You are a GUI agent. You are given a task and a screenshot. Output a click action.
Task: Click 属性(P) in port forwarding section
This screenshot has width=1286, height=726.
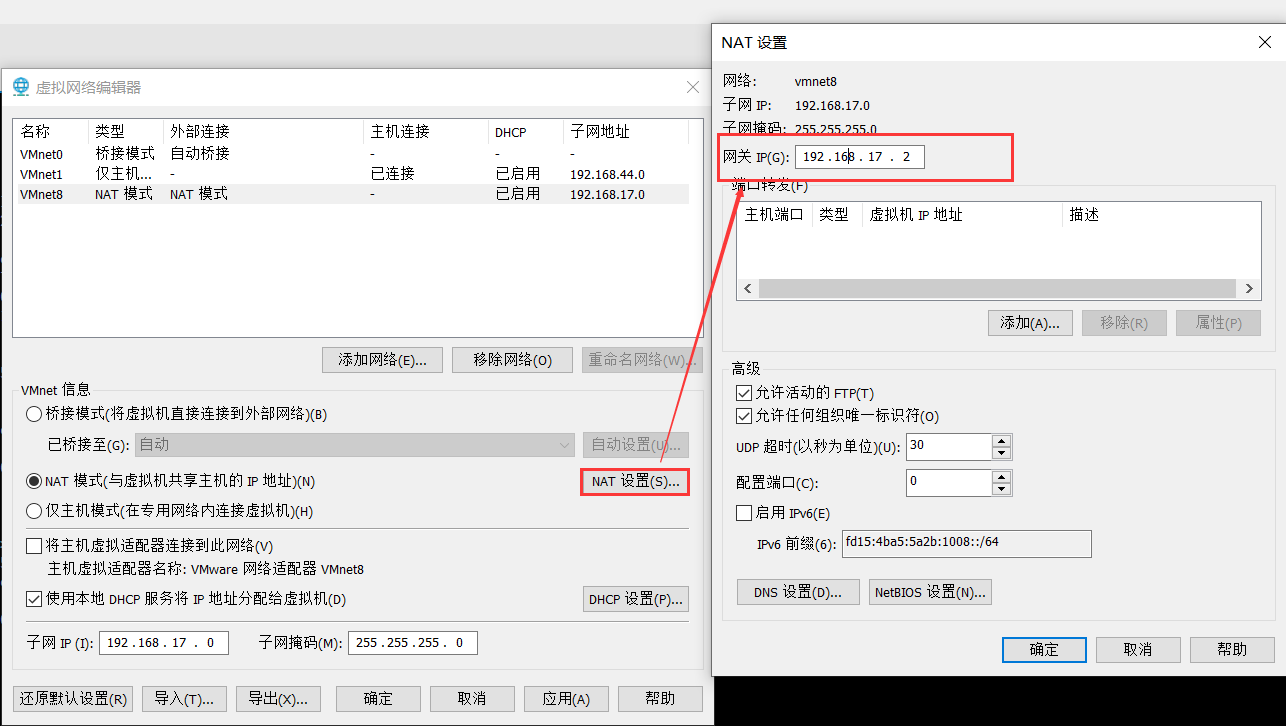point(1218,323)
